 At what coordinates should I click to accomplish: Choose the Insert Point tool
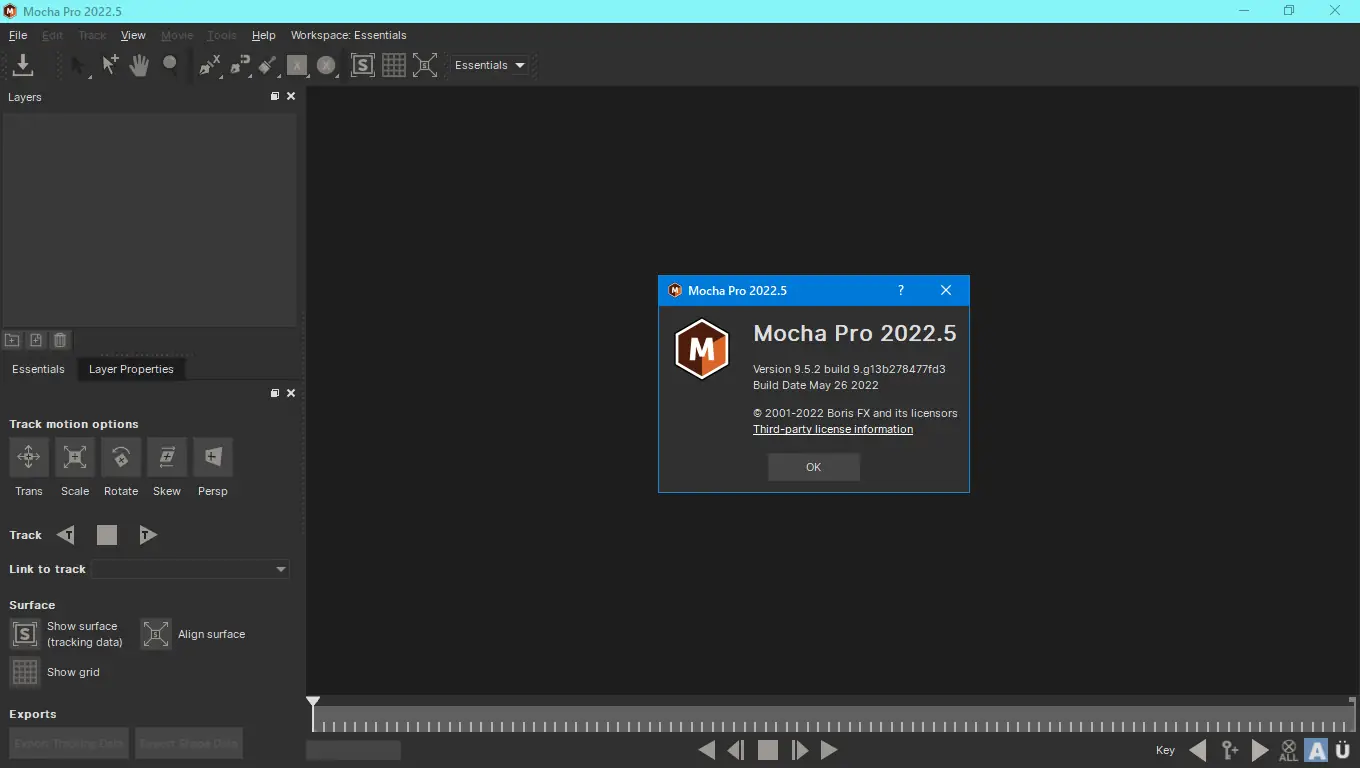tap(110, 65)
